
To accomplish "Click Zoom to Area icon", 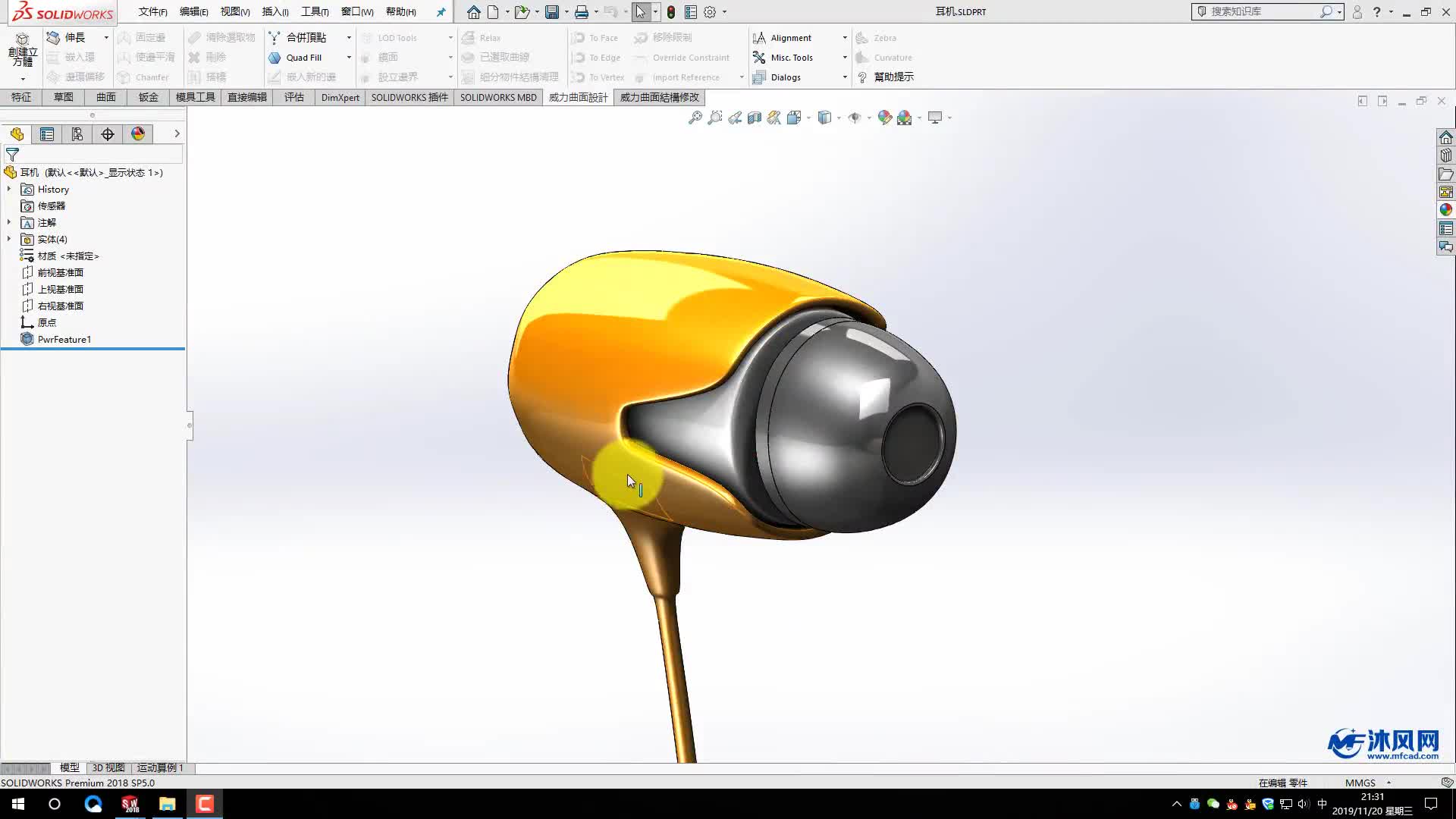I will (714, 118).
